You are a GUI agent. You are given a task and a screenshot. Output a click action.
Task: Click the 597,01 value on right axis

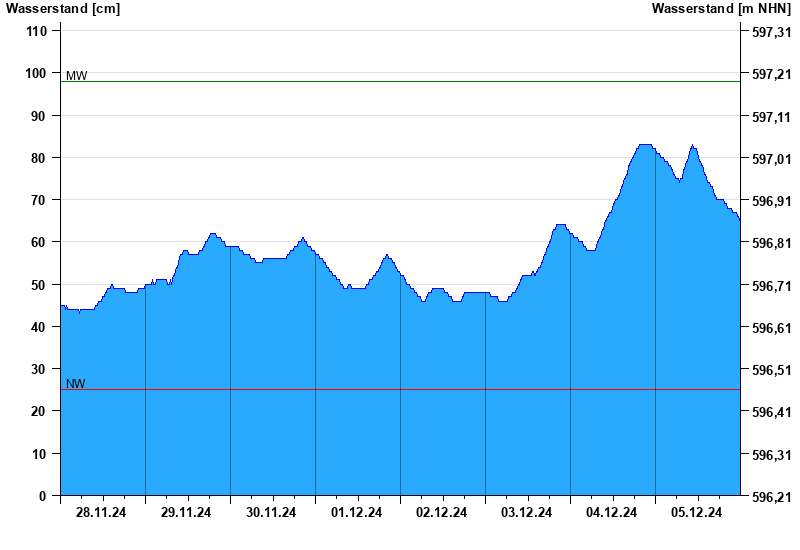[x=772, y=159]
